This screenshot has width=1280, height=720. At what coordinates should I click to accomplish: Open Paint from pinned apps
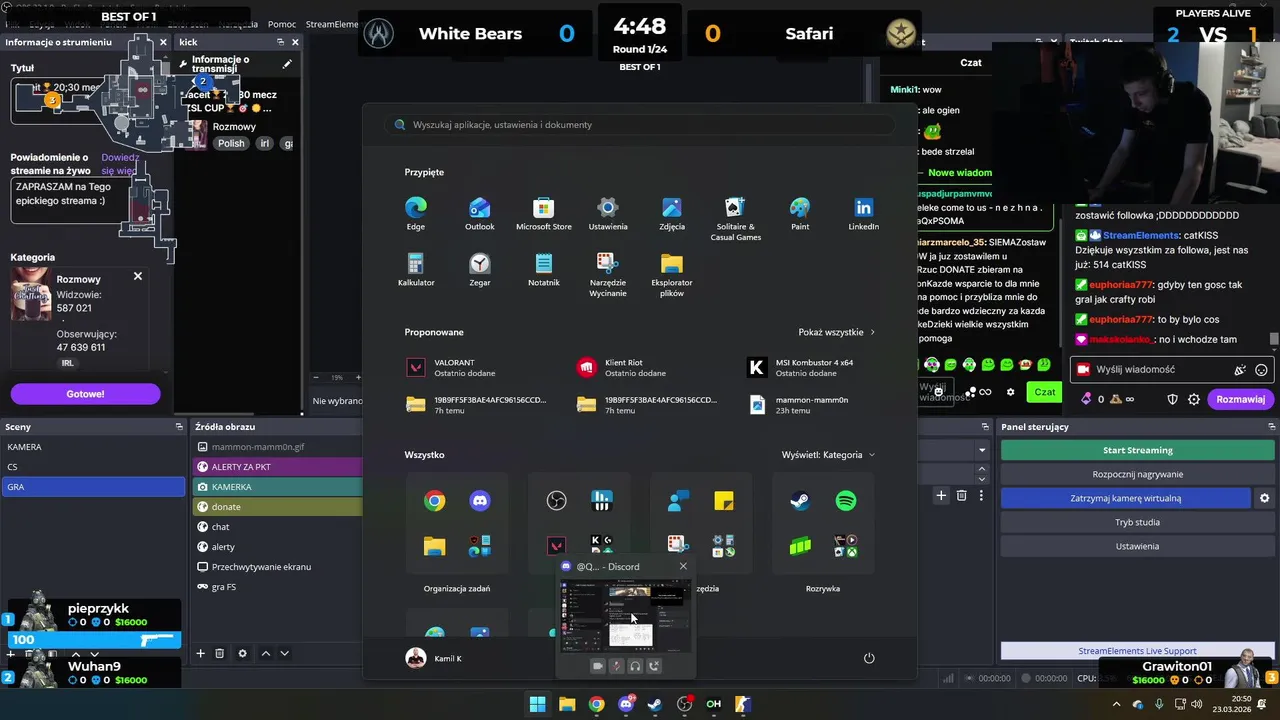click(800, 214)
